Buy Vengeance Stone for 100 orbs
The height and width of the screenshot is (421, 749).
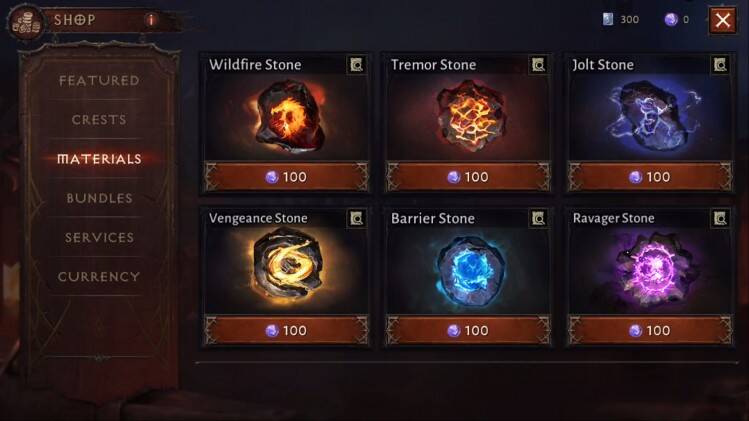[286, 330]
